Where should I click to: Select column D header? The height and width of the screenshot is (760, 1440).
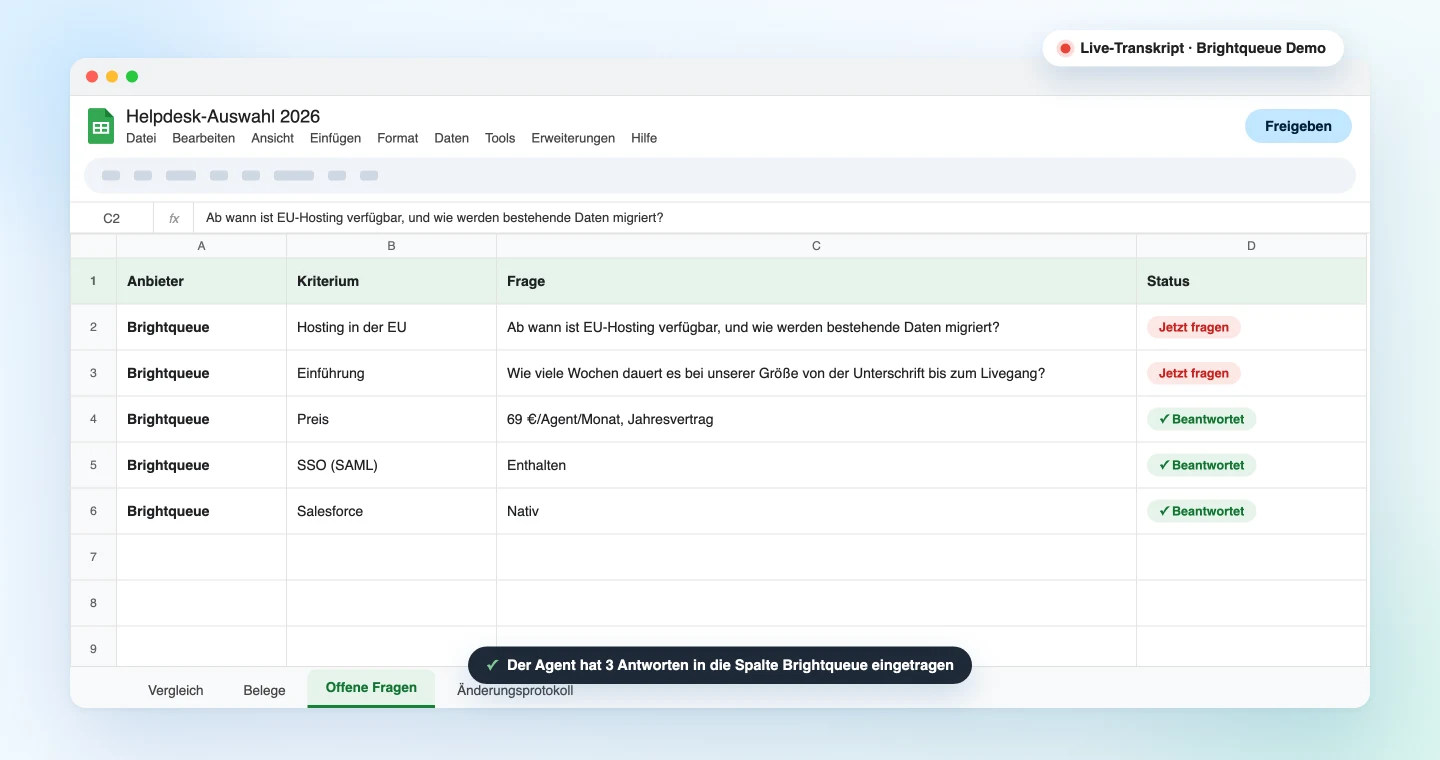coord(1252,246)
